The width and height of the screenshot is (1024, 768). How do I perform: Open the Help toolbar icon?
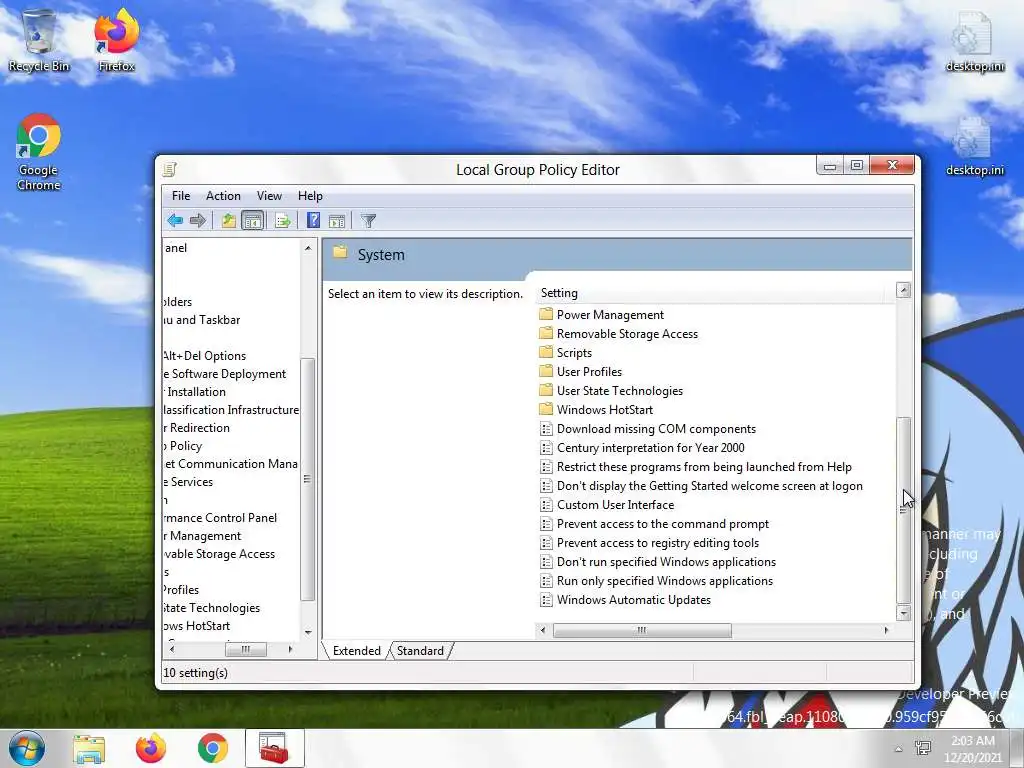313,221
